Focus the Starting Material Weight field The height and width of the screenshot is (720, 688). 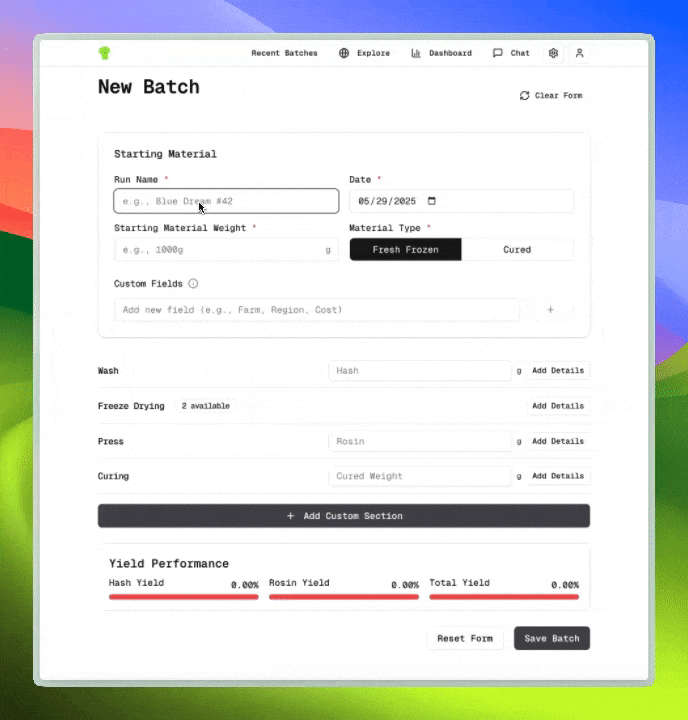(x=218, y=250)
